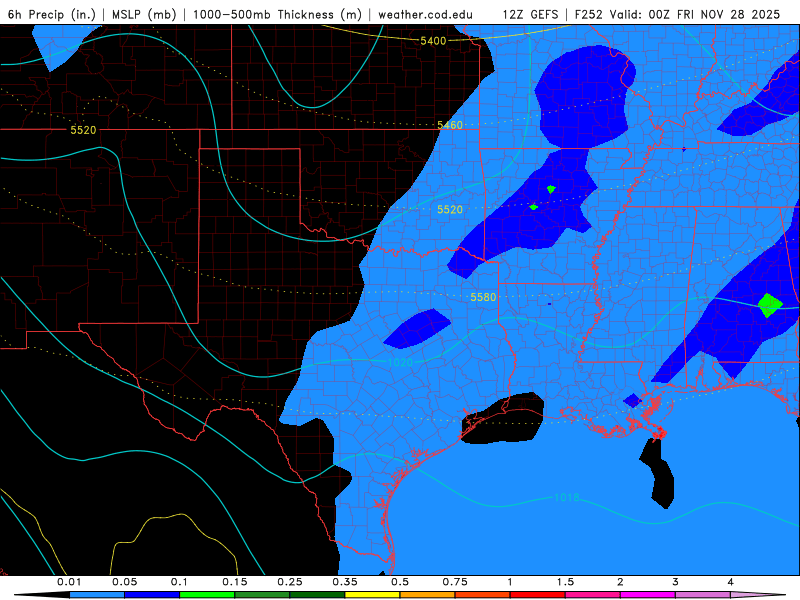Click the dark orange 0.75–1 legend swatch
Screen dimensions: 800x600
pyautogui.click(x=483, y=595)
